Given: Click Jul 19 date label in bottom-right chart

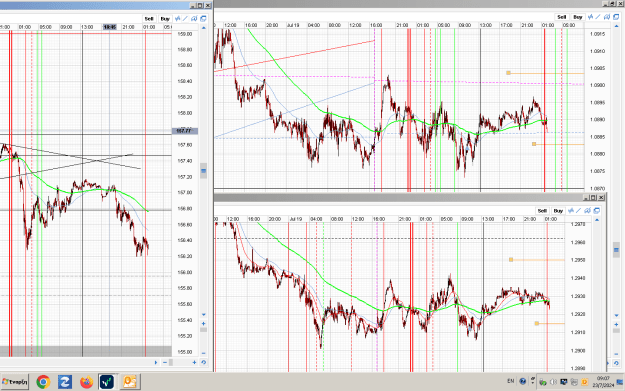Looking at the screenshot, I should click(x=296, y=219).
